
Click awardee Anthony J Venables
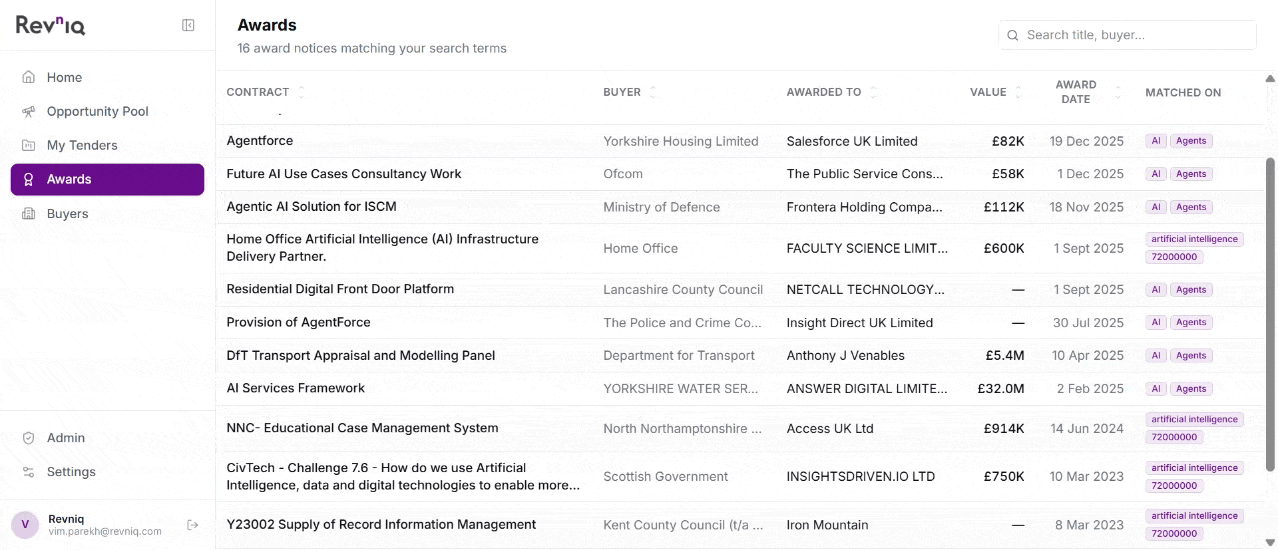[845, 355]
